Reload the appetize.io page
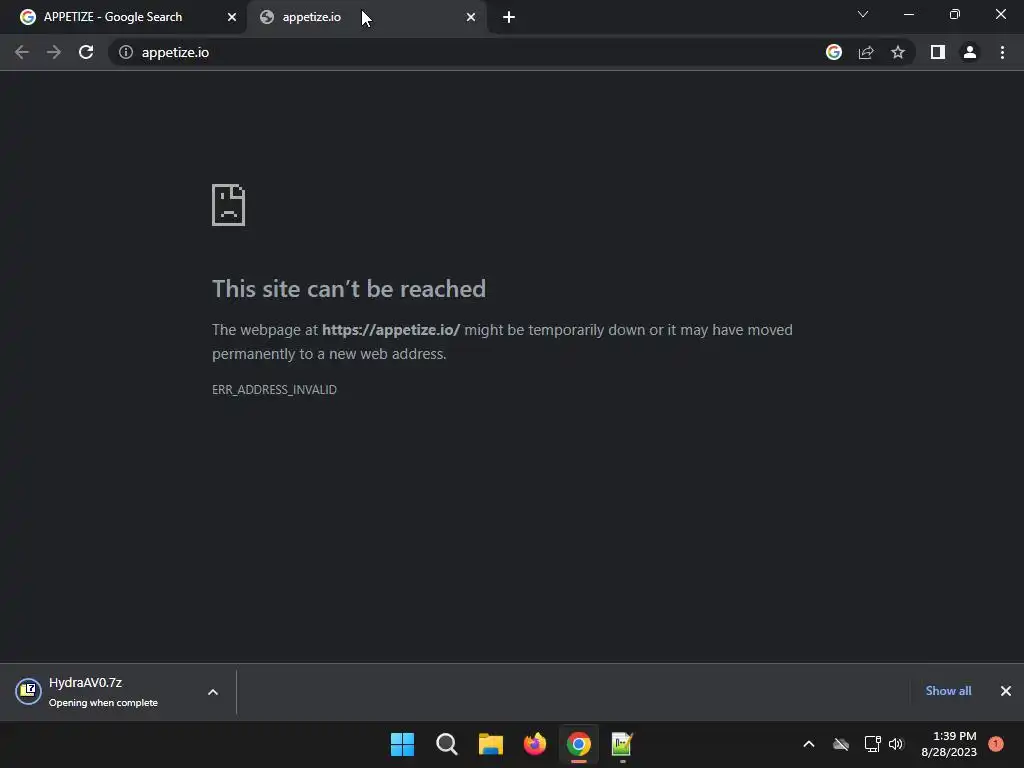Screen dimensions: 1024x768 coord(86,52)
